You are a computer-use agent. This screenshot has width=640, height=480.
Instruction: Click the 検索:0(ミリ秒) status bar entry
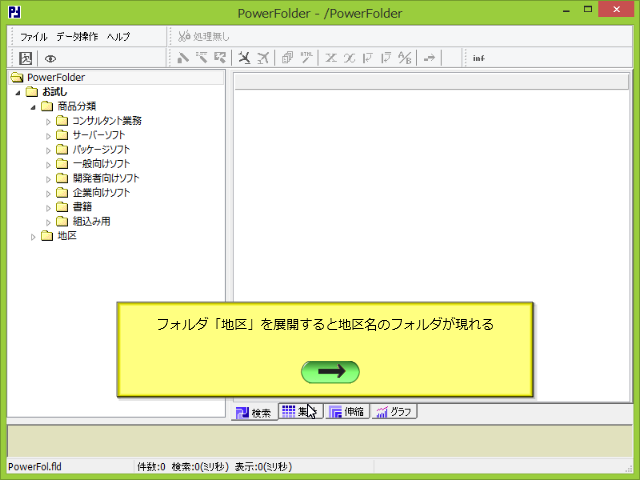pyautogui.click(x=200, y=467)
